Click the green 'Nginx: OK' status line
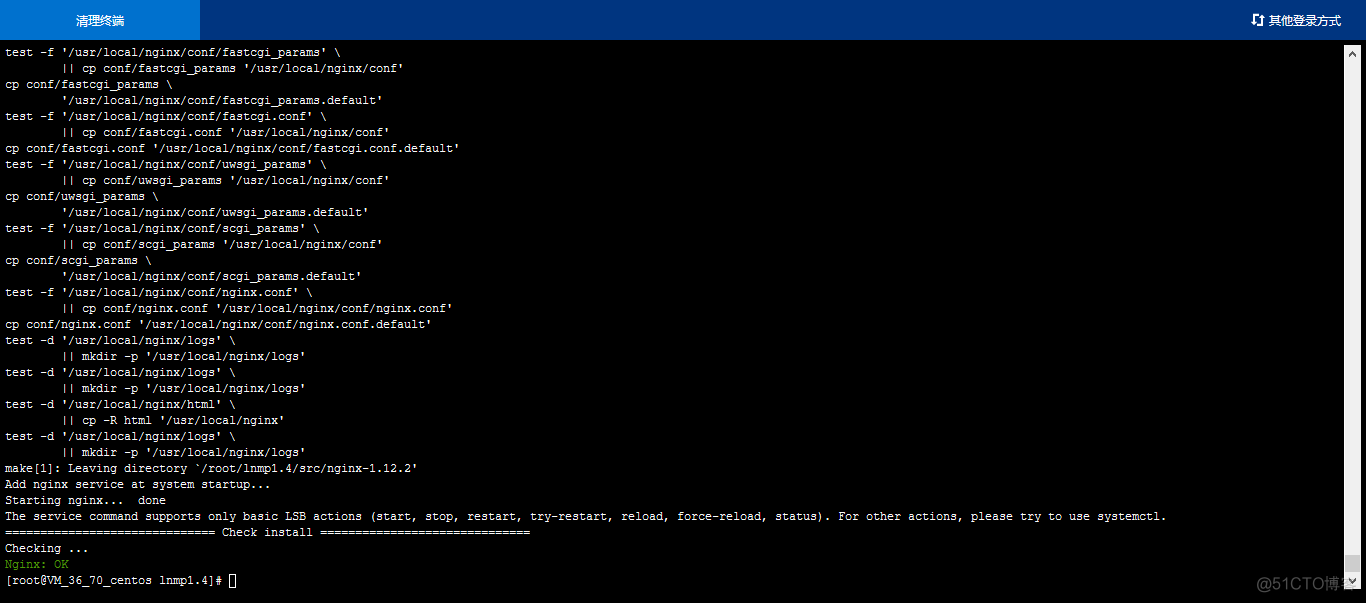This screenshot has width=1366, height=603. [37, 564]
